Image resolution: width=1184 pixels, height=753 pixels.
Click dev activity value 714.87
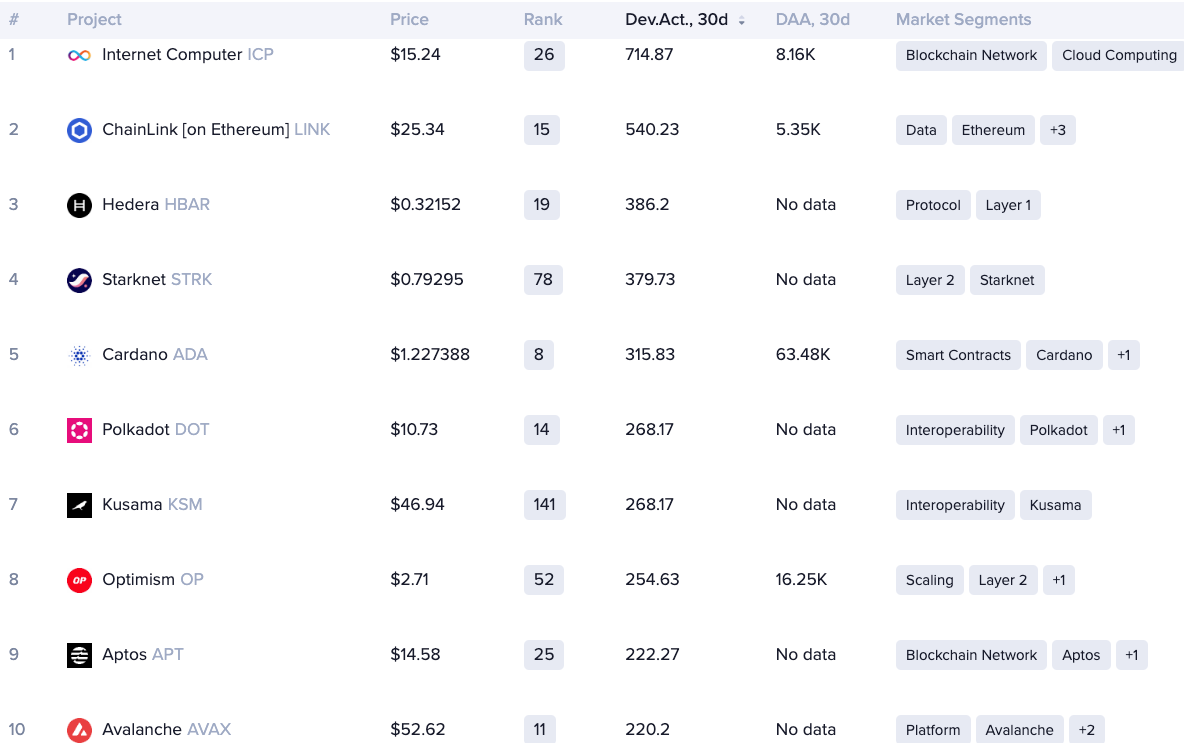click(649, 54)
